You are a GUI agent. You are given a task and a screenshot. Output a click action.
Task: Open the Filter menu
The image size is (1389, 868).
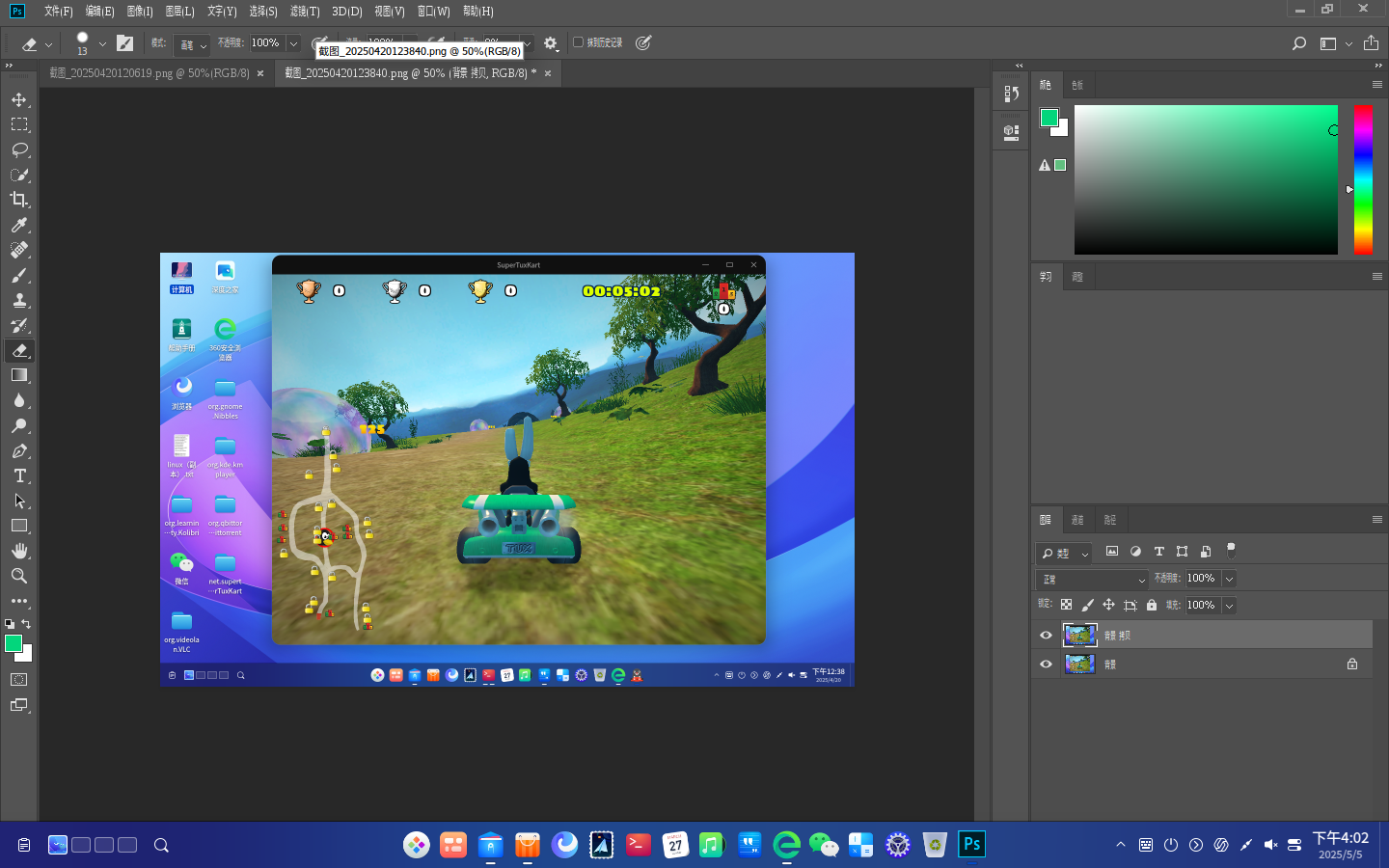(x=305, y=12)
